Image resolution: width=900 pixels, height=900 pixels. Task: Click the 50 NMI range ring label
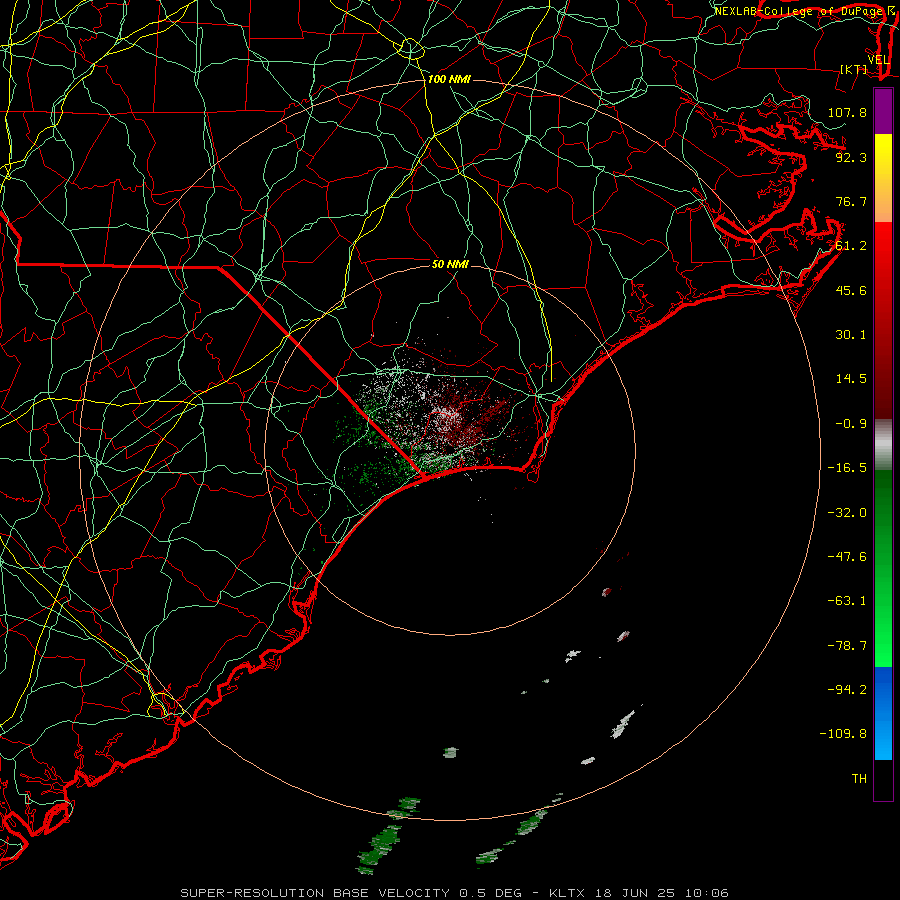tap(451, 264)
